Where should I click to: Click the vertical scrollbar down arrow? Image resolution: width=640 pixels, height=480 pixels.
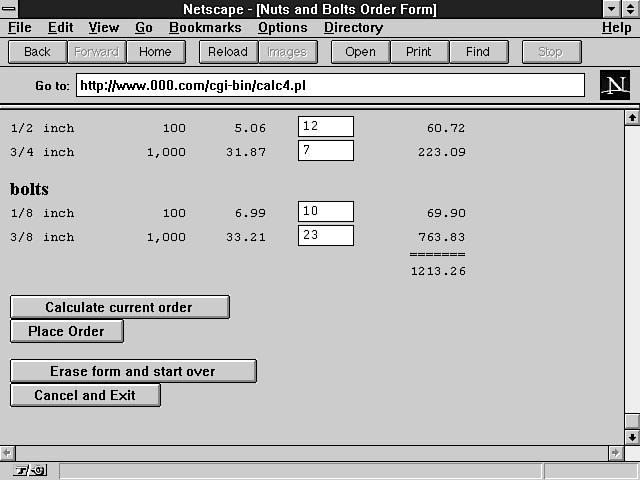click(631, 437)
